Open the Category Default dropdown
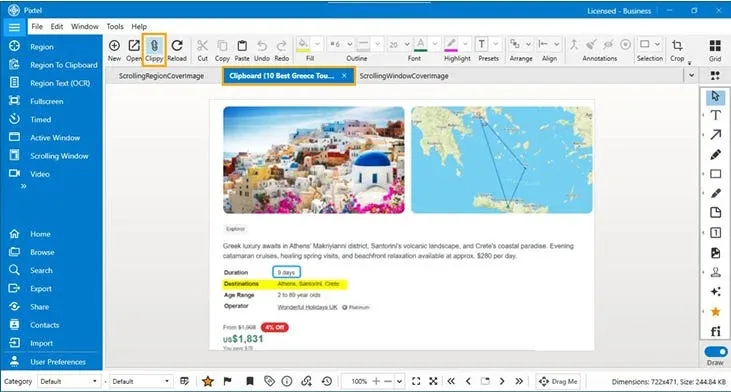731x392 pixels. pyautogui.click(x=69, y=381)
